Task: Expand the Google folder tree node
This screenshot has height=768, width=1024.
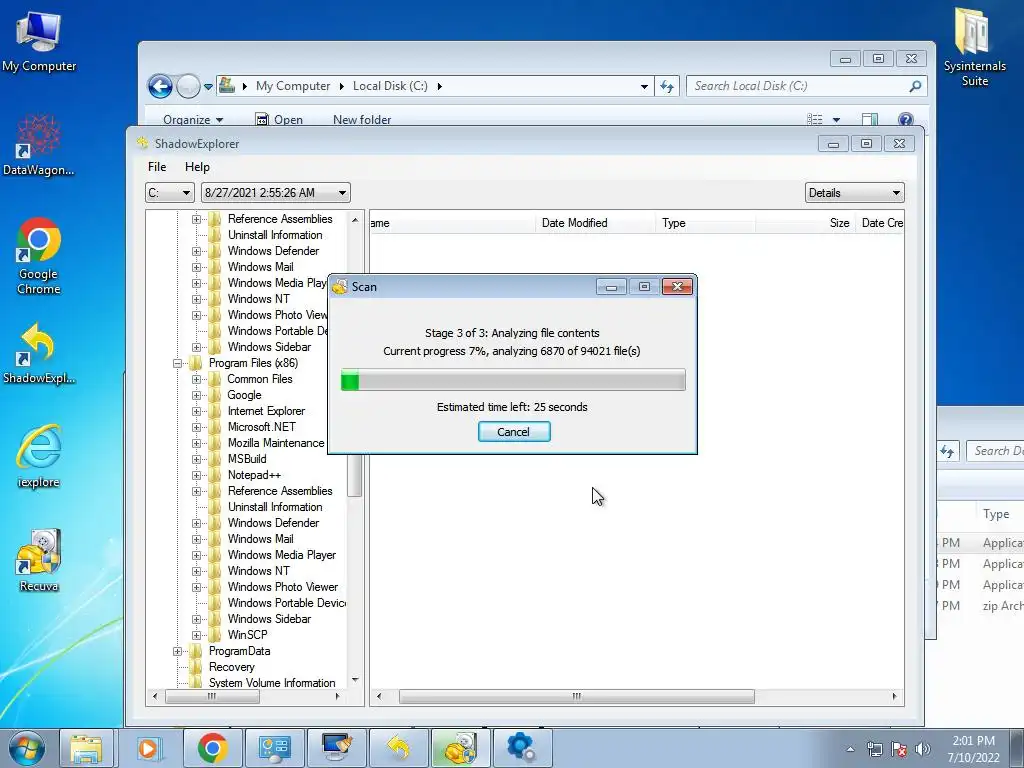Action: click(x=196, y=395)
